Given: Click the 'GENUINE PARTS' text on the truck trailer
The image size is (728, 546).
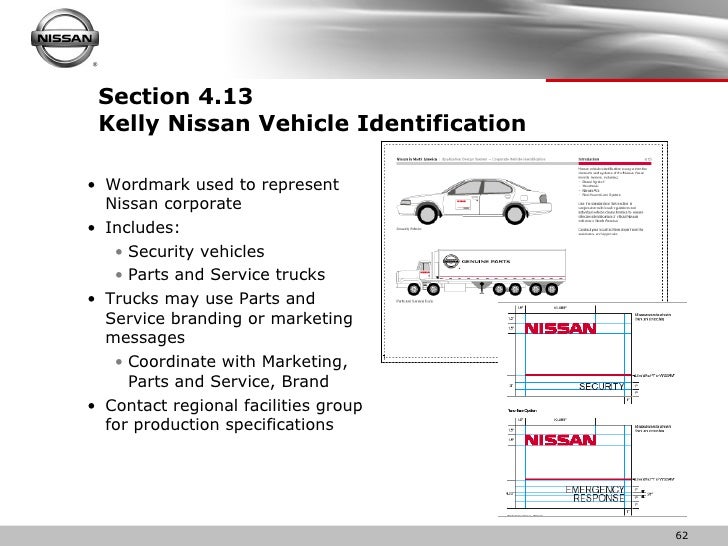Looking at the screenshot, I should pos(486,261).
